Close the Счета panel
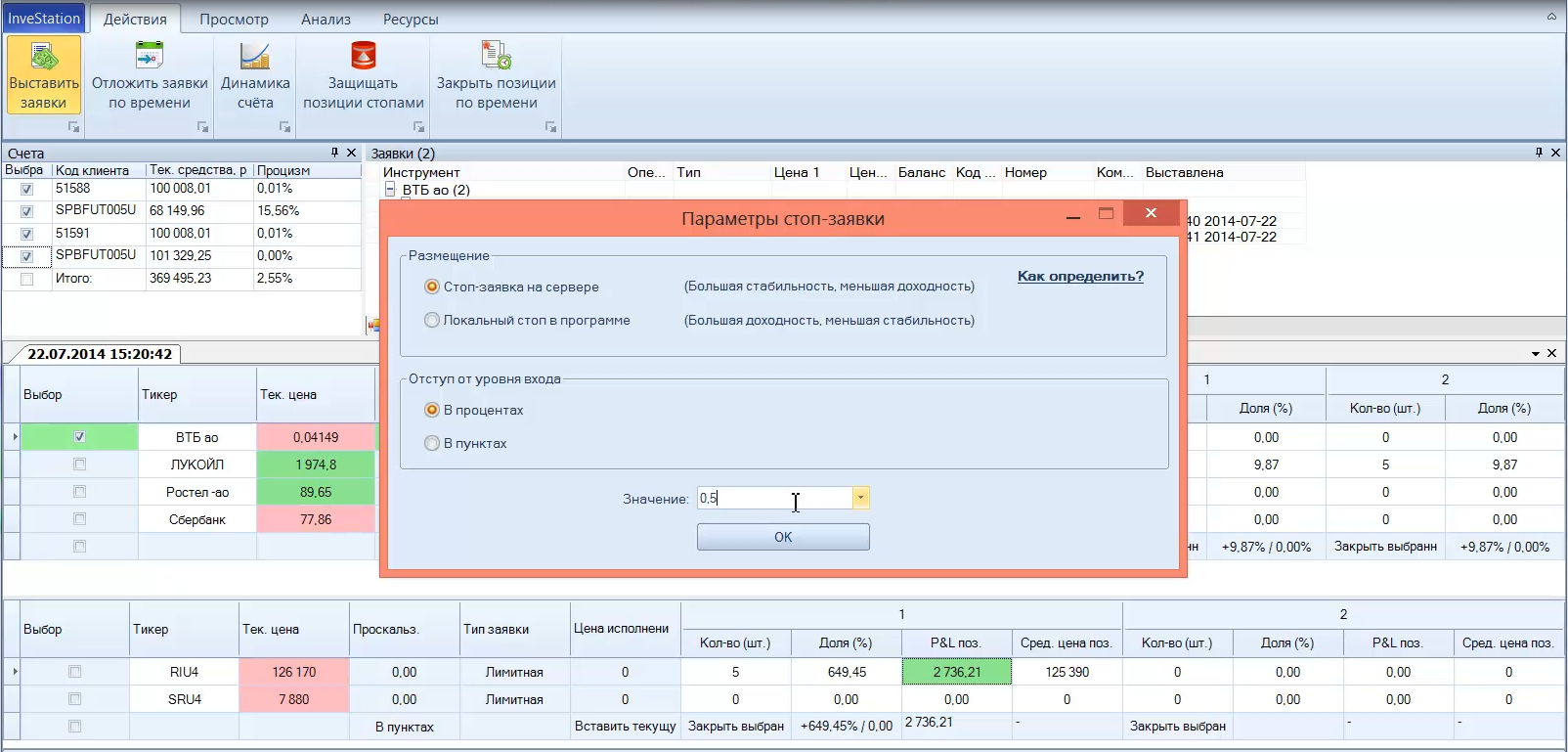Screen dimensions: 1568x752 click(352, 153)
